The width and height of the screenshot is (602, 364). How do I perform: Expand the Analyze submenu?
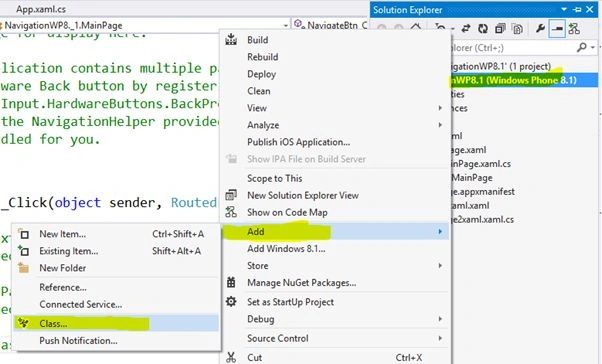point(334,125)
